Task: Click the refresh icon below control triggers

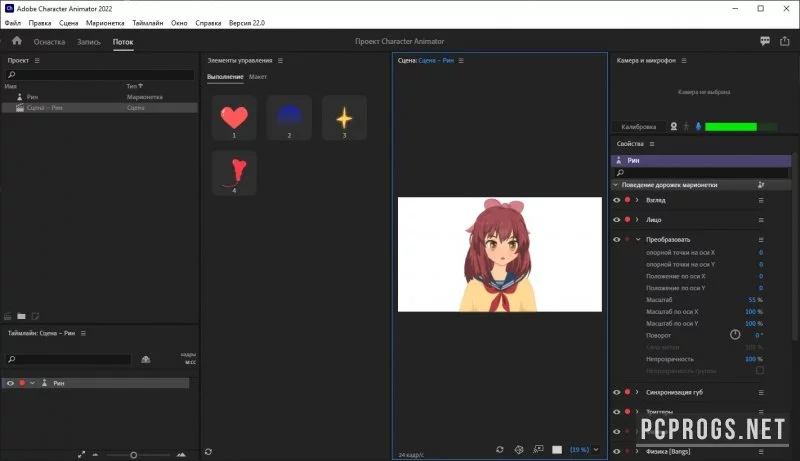Action: tap(208, 452)
